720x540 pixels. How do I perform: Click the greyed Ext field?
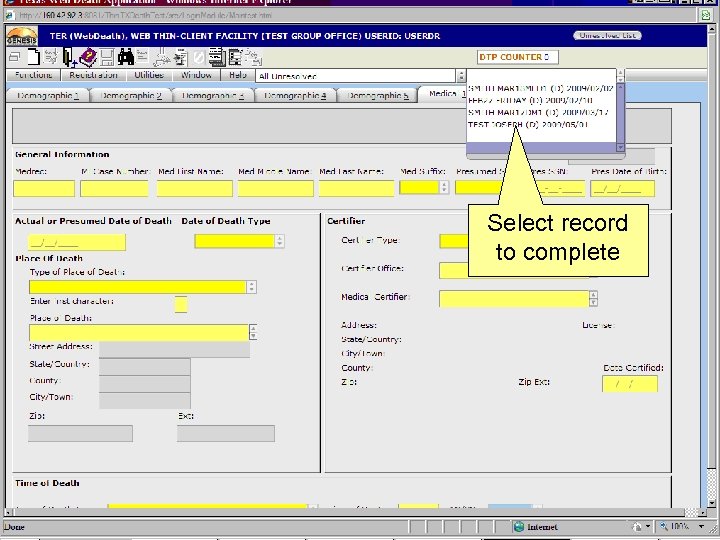(x=226, y=433)
